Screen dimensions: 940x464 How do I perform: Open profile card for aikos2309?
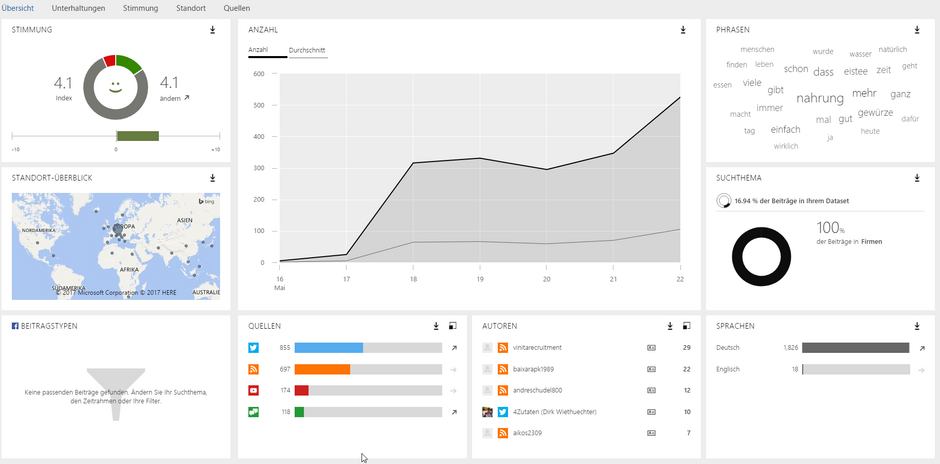pyautogui.click(x=652, y=433)
